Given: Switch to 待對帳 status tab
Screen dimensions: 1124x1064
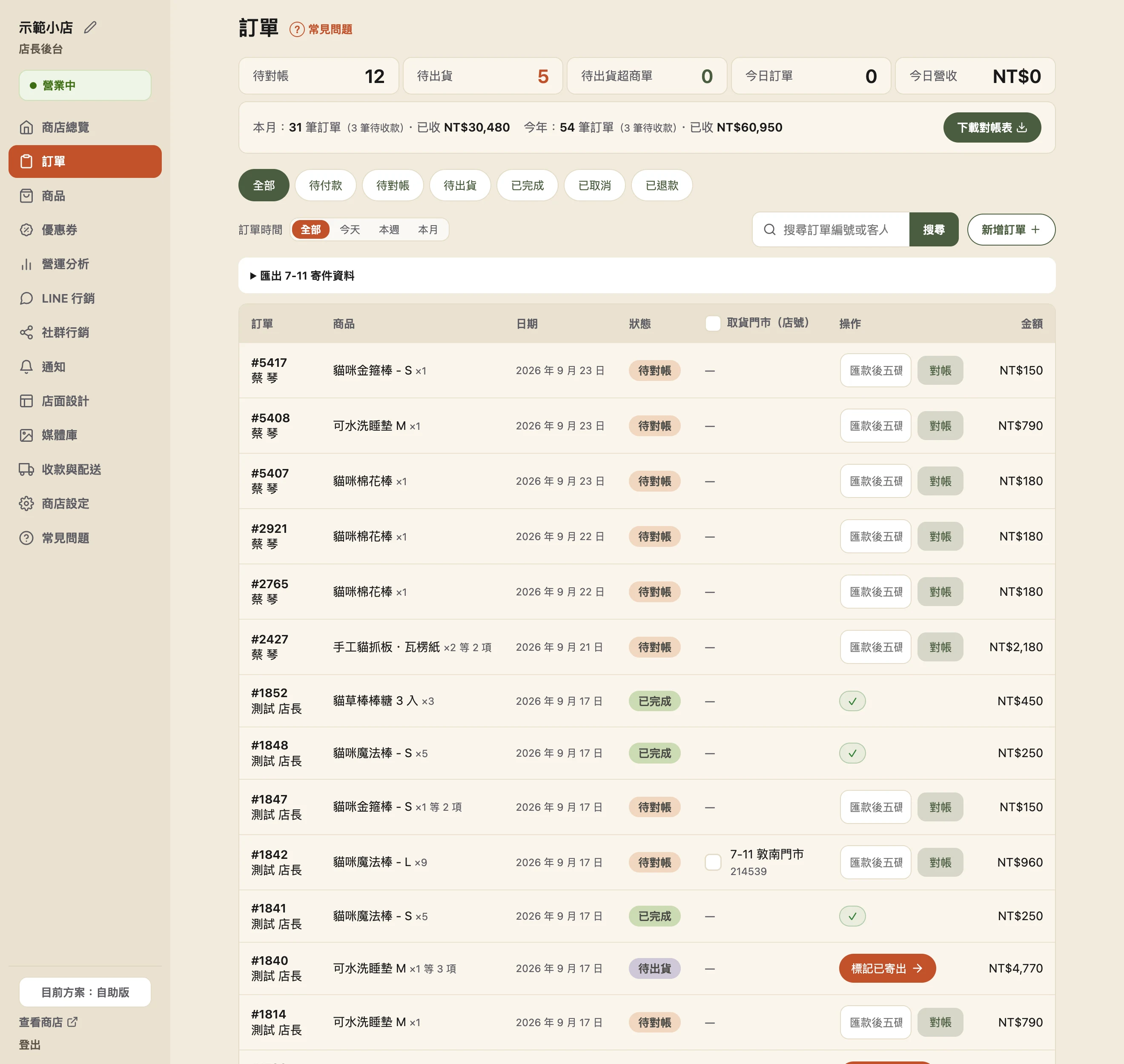Looking at the screenshot, I should click(x=393, y=186).
